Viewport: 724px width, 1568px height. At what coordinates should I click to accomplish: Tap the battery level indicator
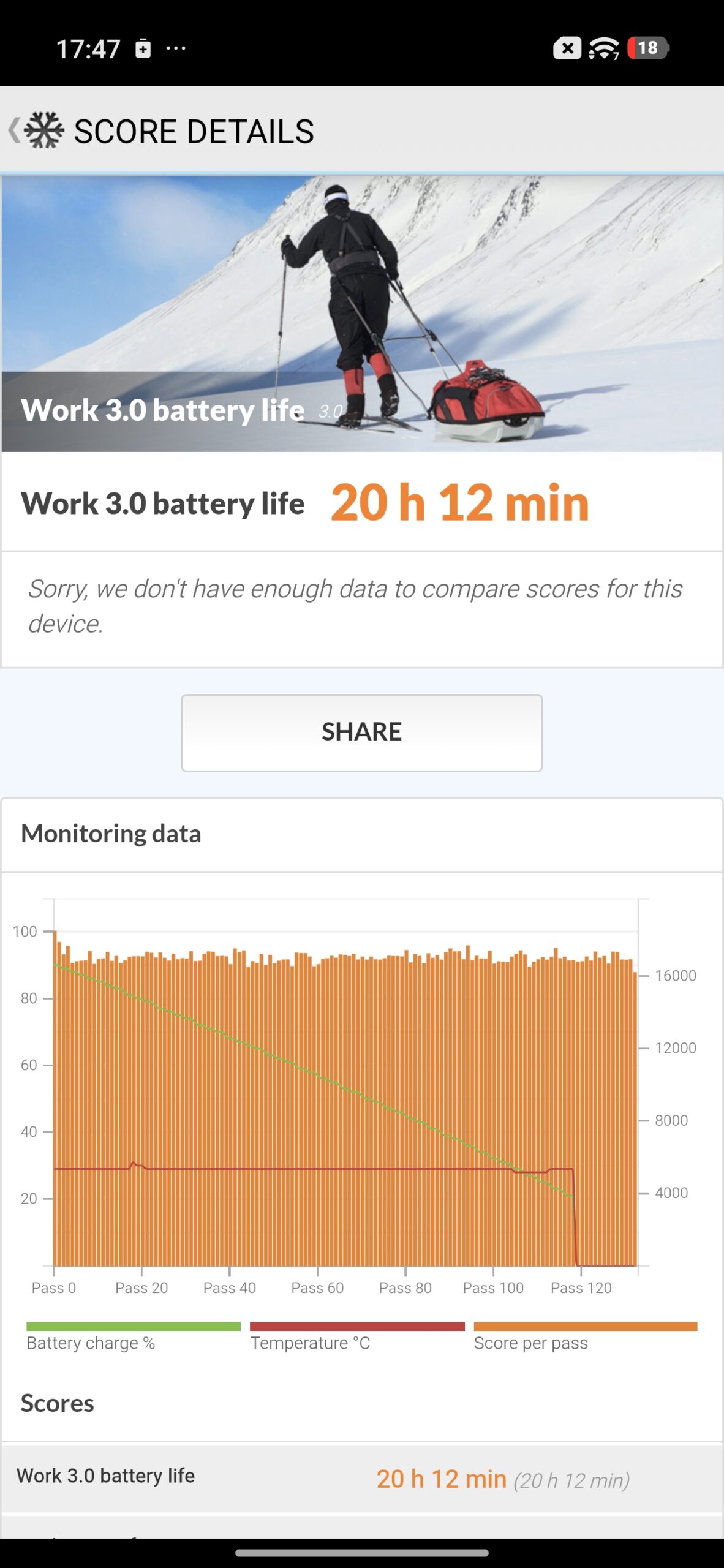click(647, 48)
